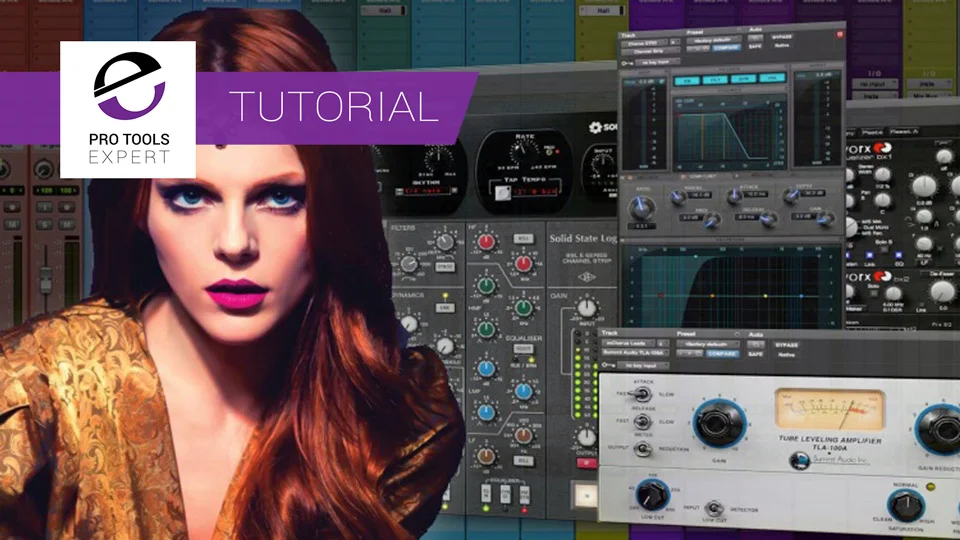Select the orange EQ band point on graph

pos(712,296)
